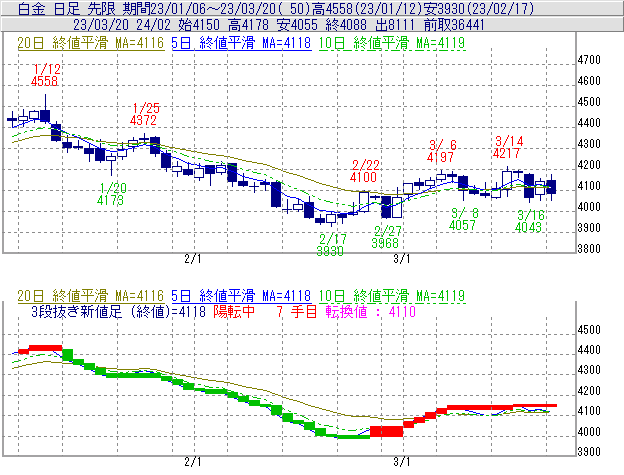The height and width of the screenshot is (475, 624).
Task: Click the 2/1 date label under lower chart
Action: pos(193,462)
